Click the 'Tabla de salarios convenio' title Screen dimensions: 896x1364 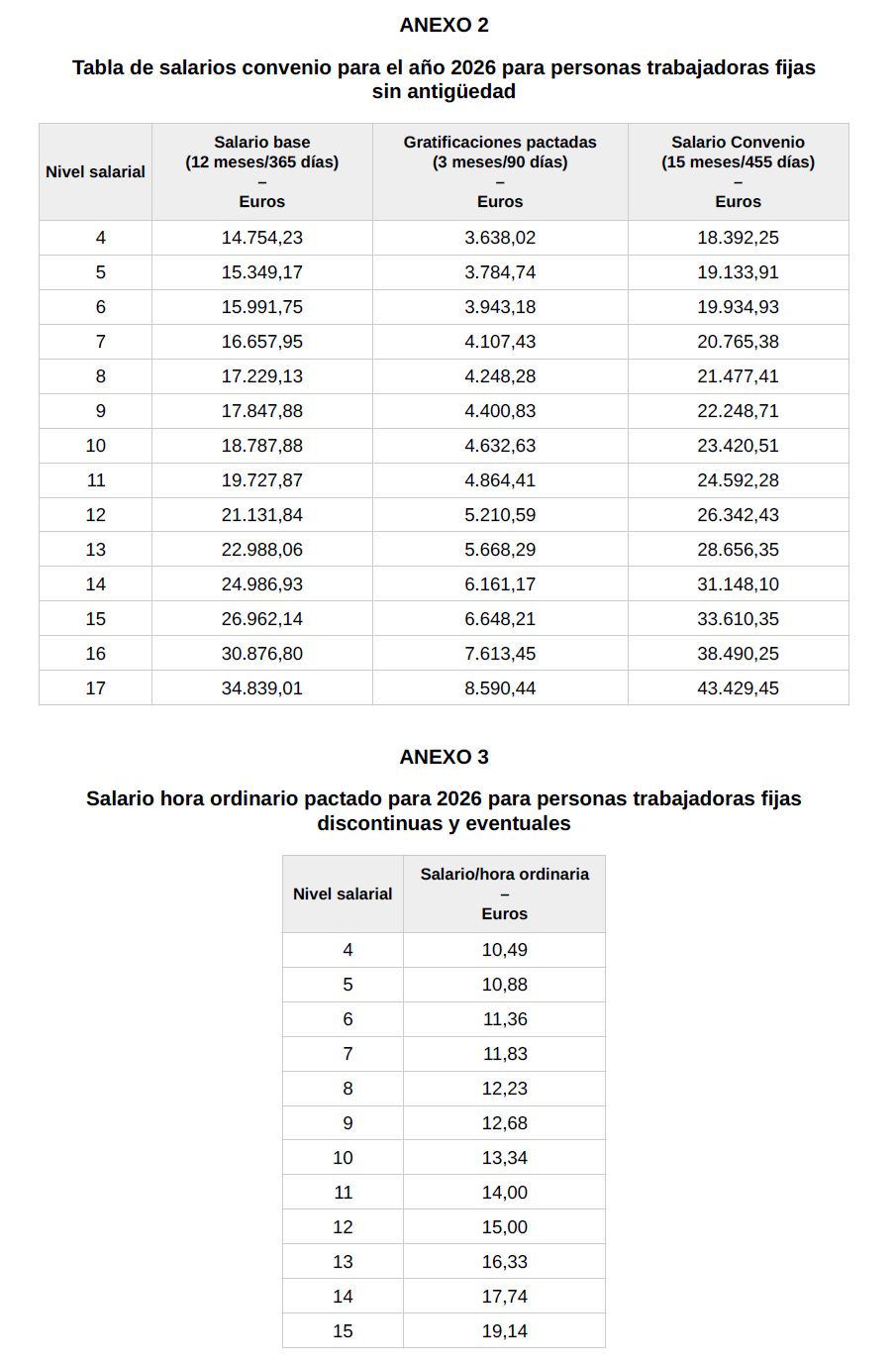pos(444,79)
